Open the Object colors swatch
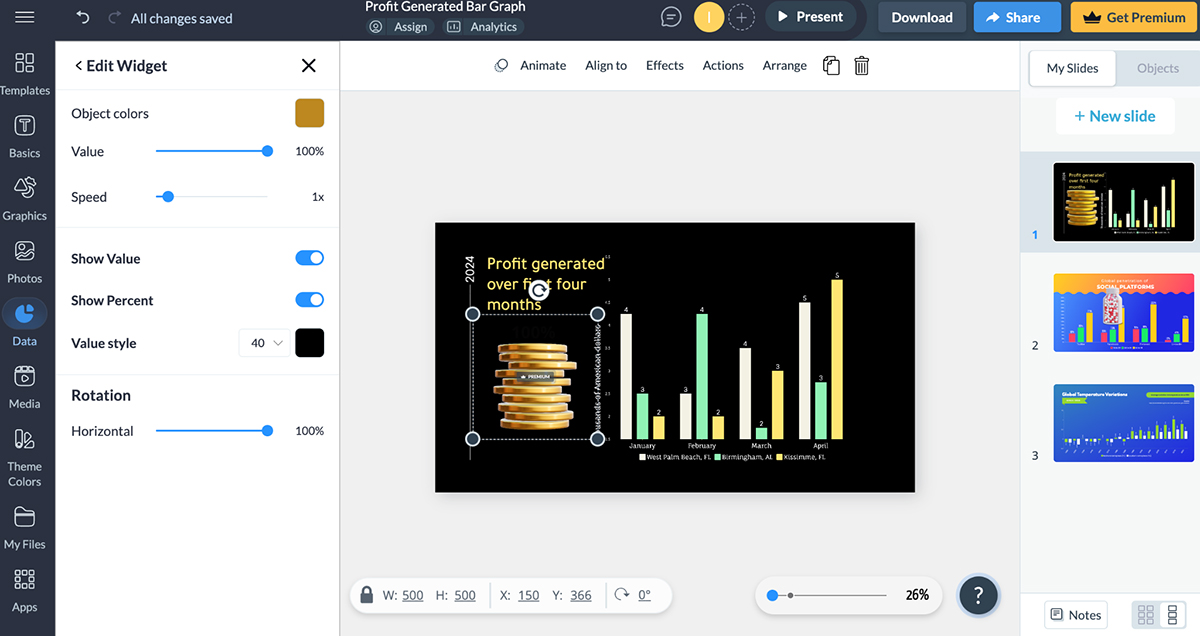Image resolution: width=1200 pixels, height=636 pixels. click(309, 113)
